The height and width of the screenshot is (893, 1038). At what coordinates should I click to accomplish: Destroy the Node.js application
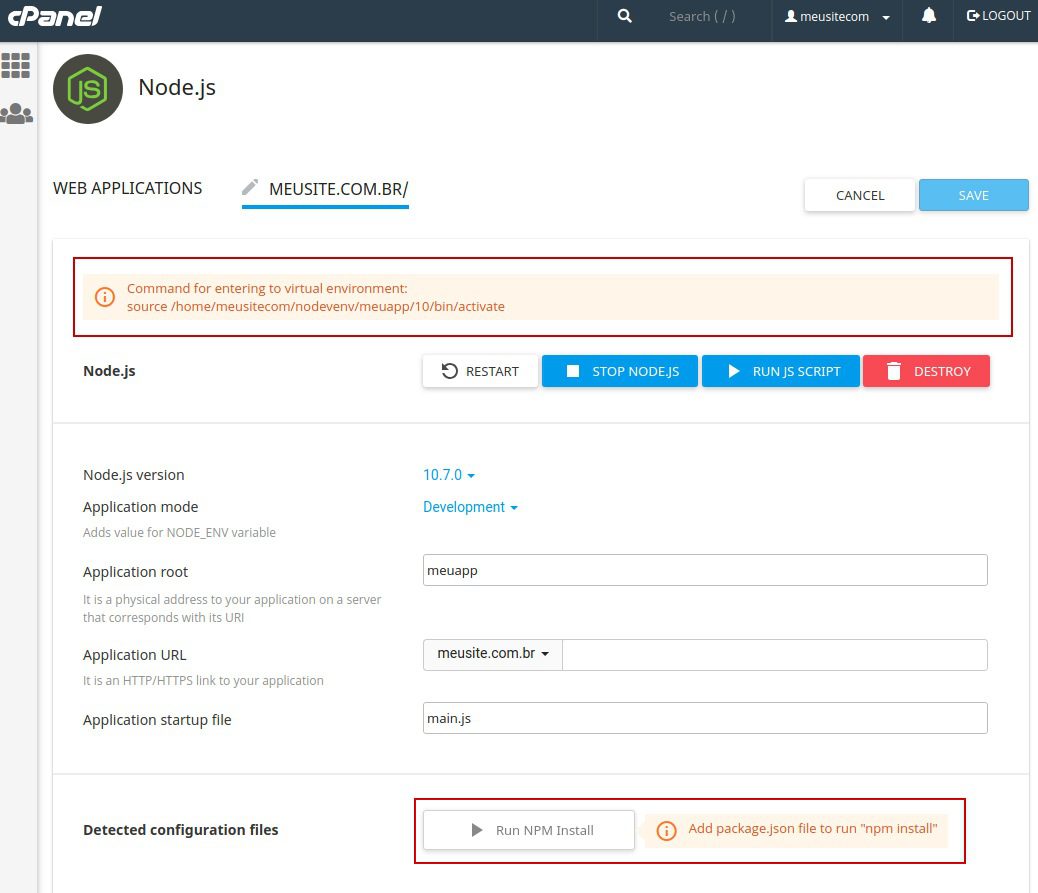click(x=926, y=371)
